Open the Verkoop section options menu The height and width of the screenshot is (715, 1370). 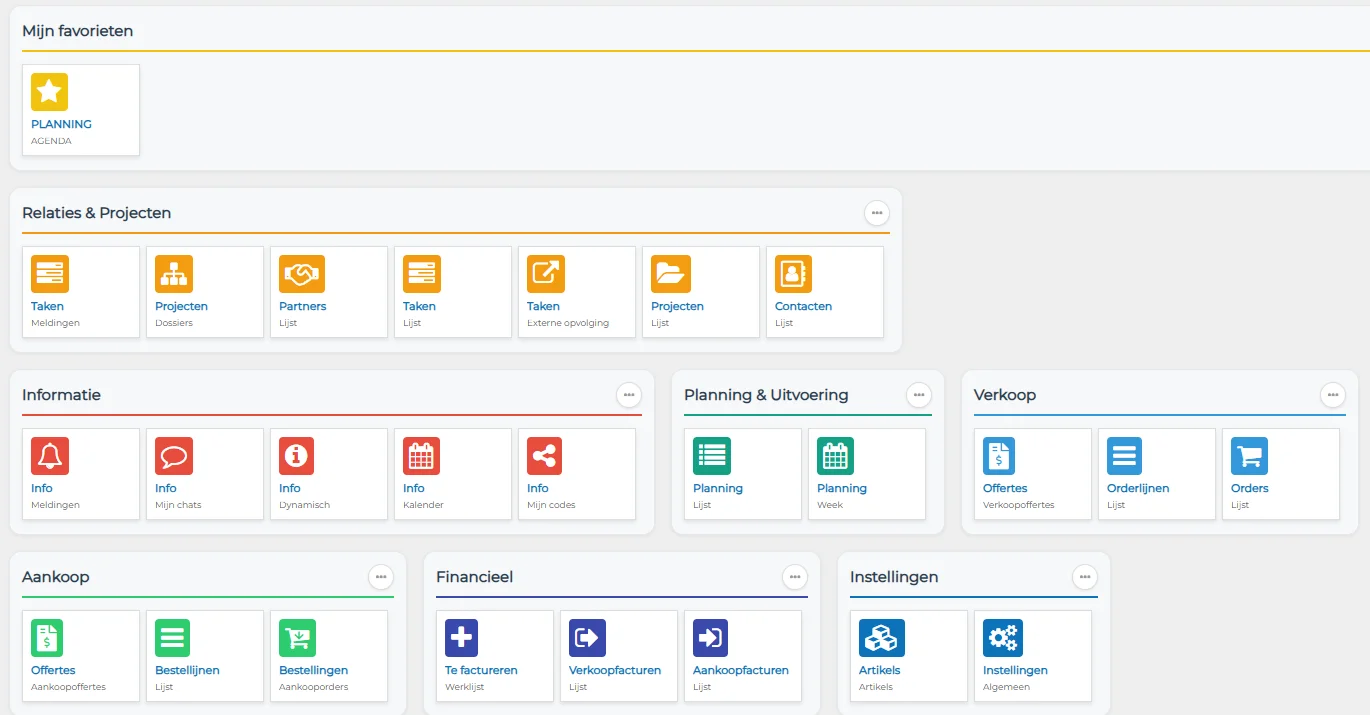1333,395
